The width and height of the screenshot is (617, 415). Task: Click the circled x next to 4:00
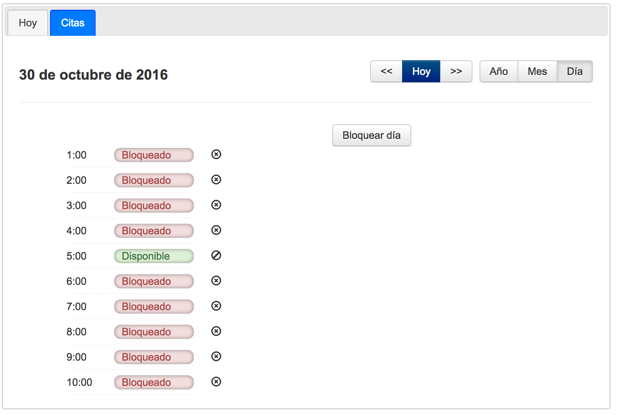point(216,230)
